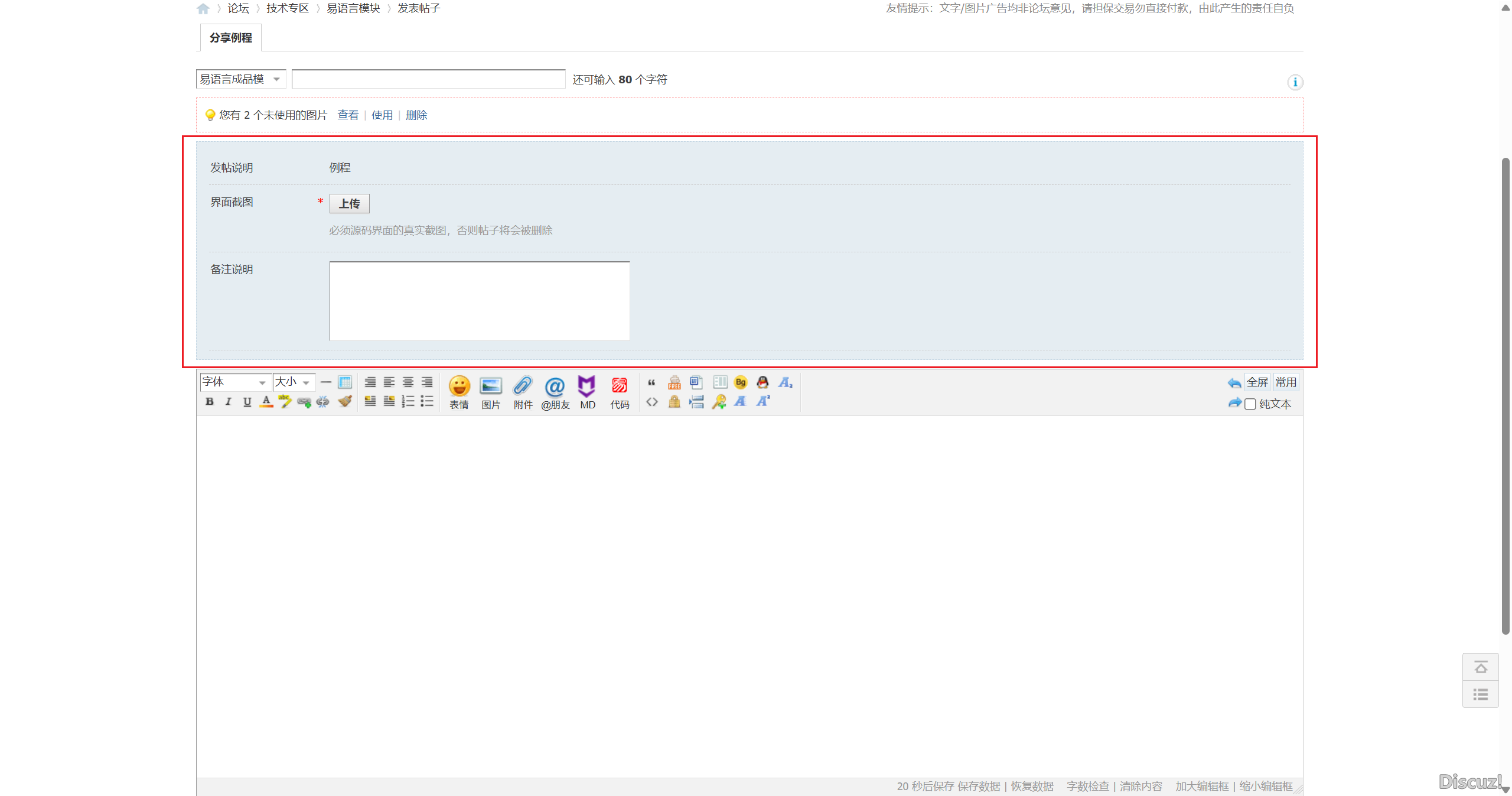Click inside the 备注说明 text area
Image resolution: width=1512 pixels, height=796 pixels.
click(479, 301)
